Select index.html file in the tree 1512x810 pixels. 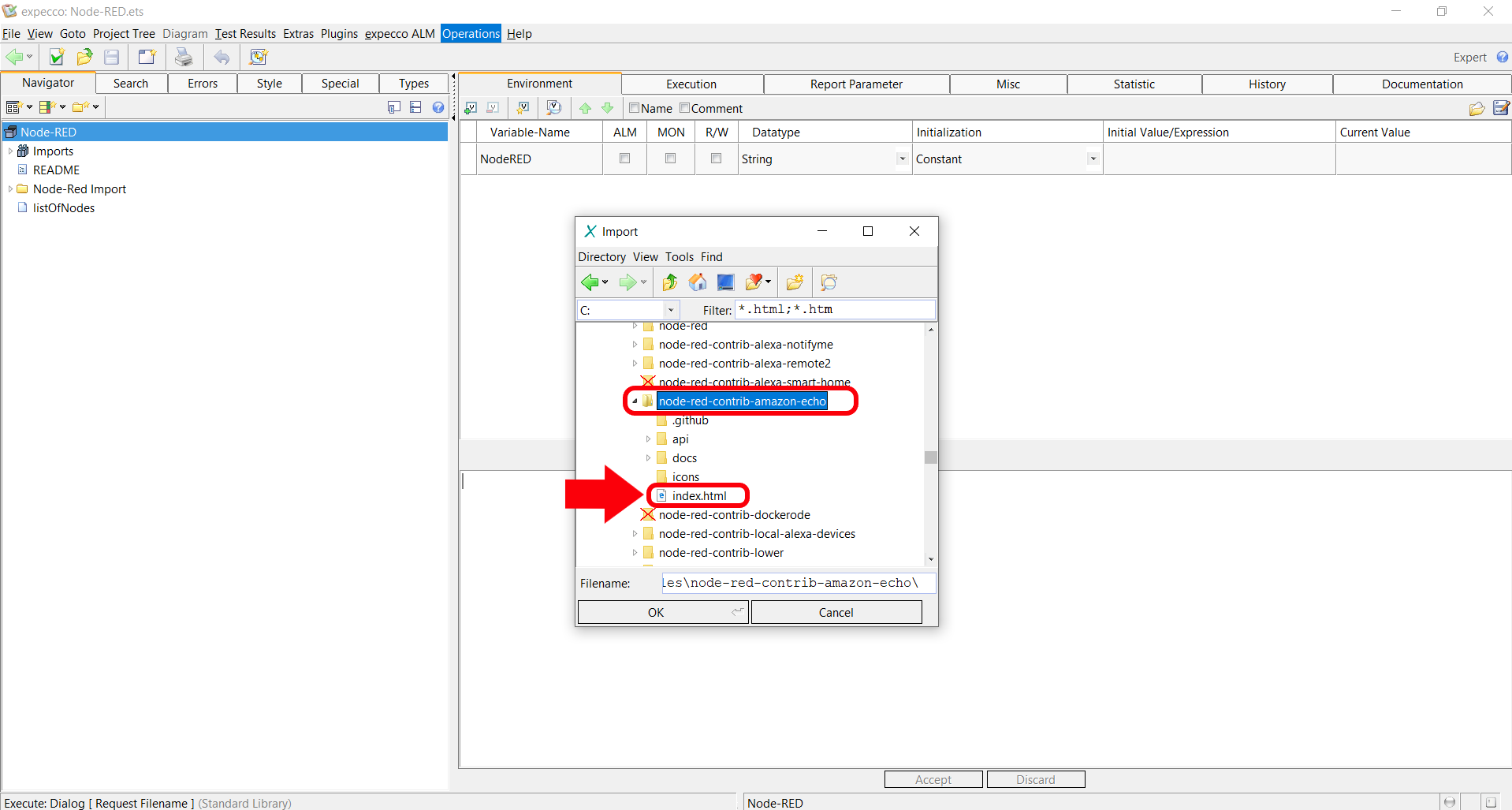698,496
